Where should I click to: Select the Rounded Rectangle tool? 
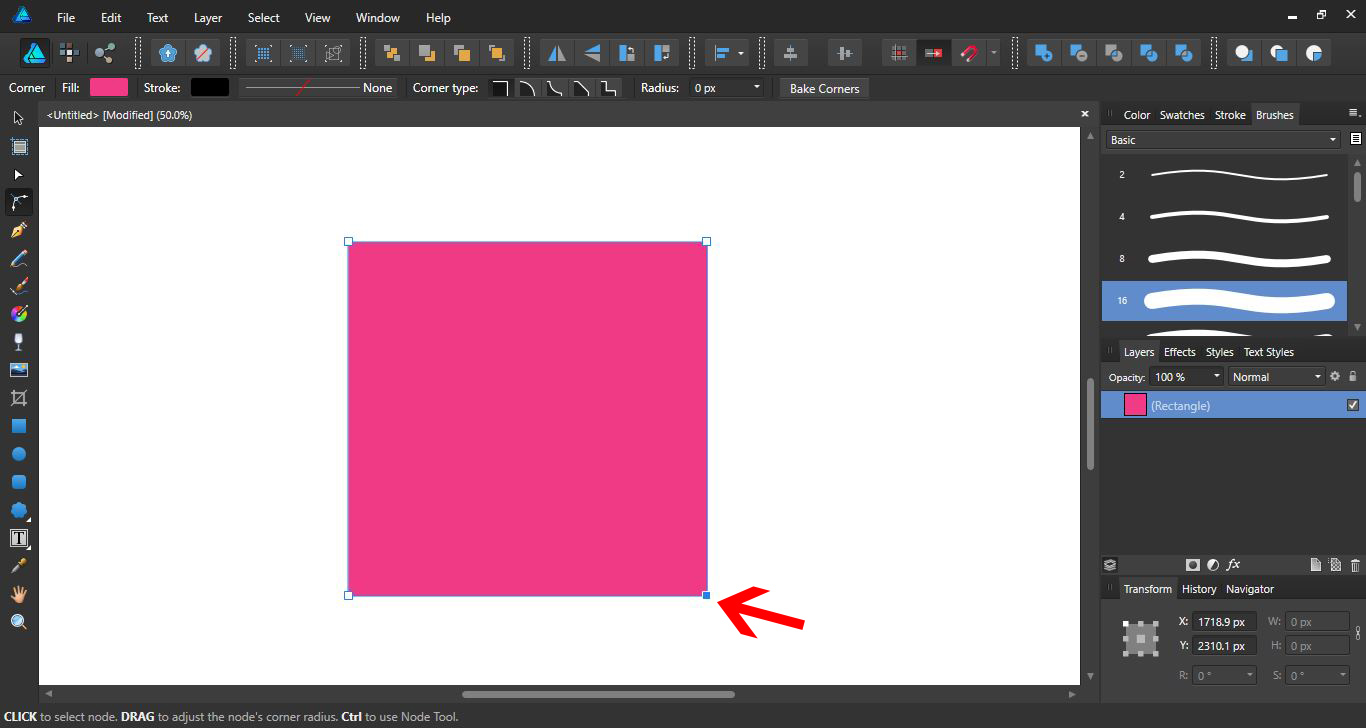click(18, 482)
